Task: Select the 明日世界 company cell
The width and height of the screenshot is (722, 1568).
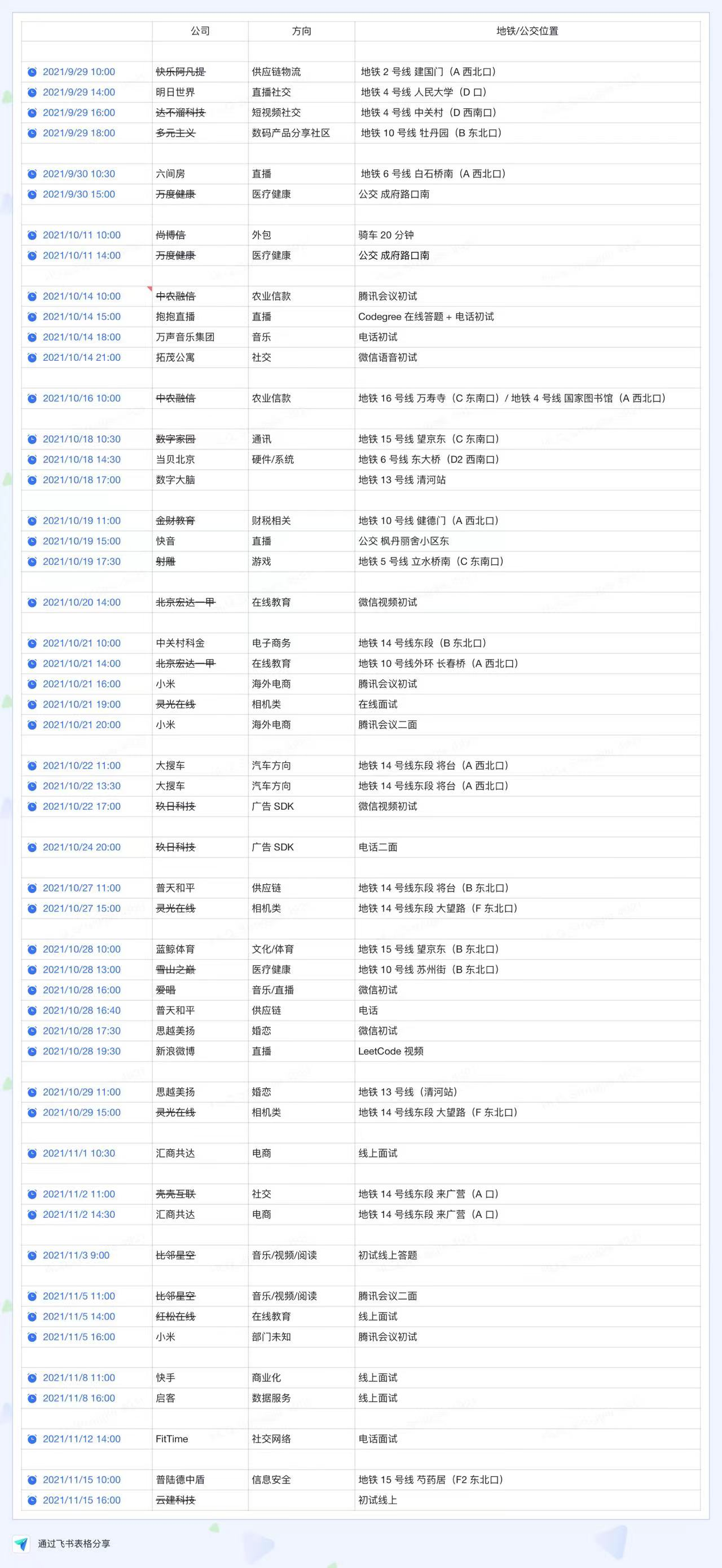Action: click(200, 92)
